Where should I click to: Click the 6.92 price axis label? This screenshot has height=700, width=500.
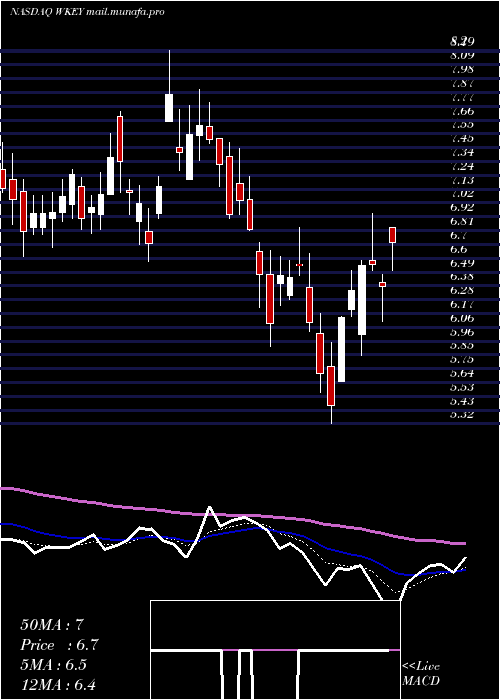pos(462,207)
